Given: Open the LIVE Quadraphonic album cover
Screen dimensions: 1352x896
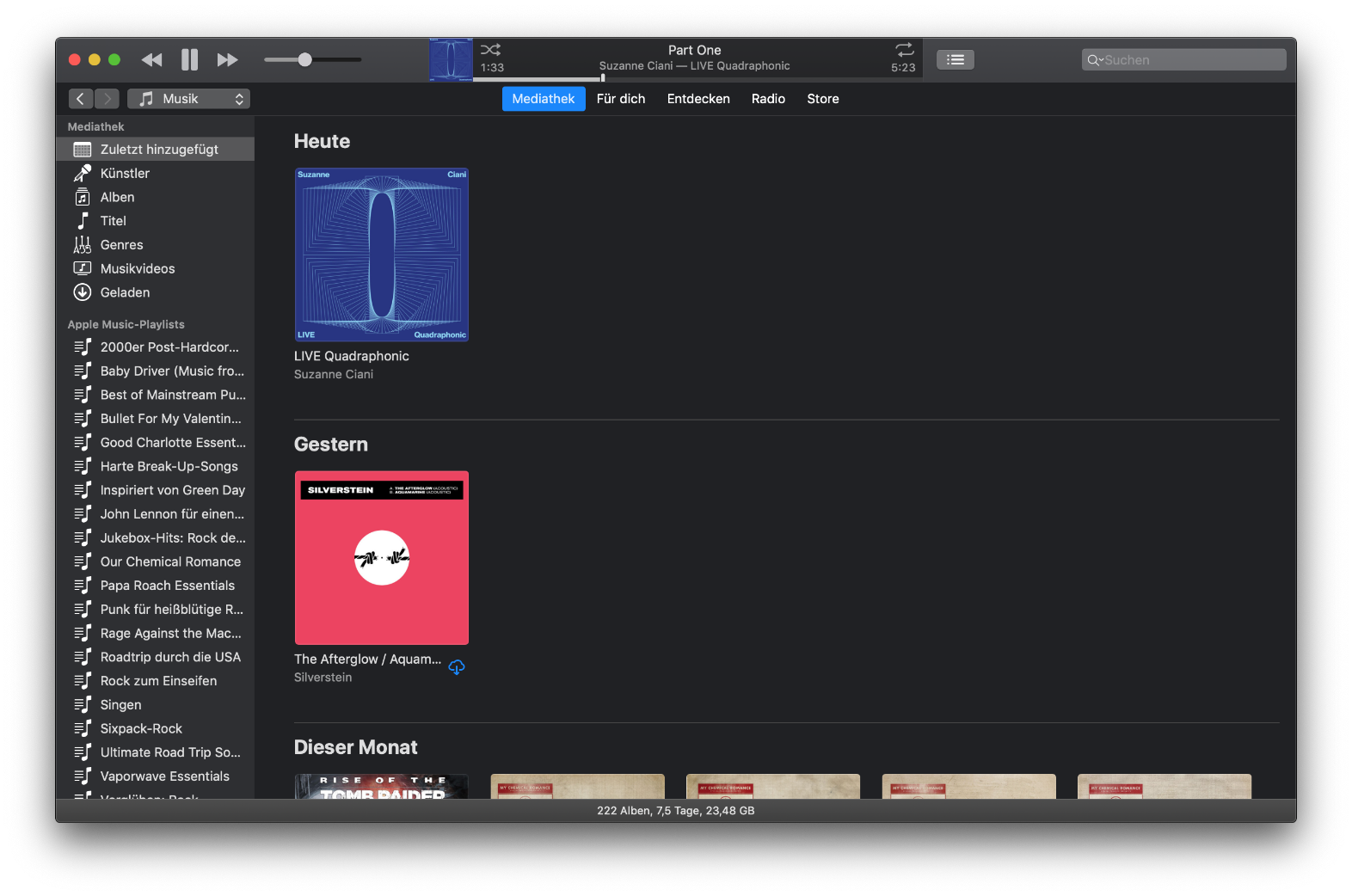Looking at the screenshot, I should point(382,255).
